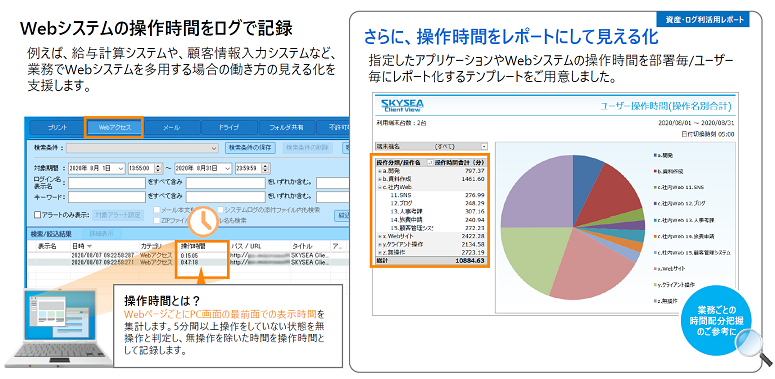This screenshot has width=775, height=379.
Task: Click the 13:55:00 start time stepper
Action: click(158, 168)
